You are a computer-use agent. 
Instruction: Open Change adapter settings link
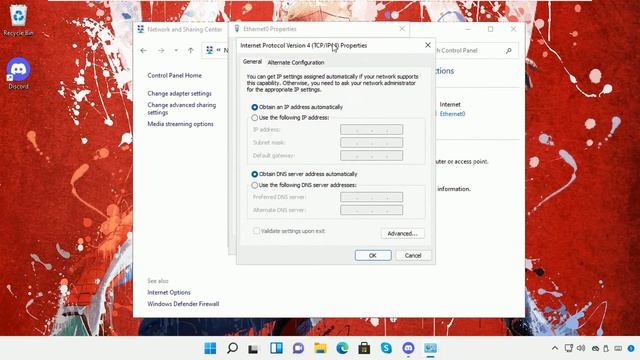(179, 93)
